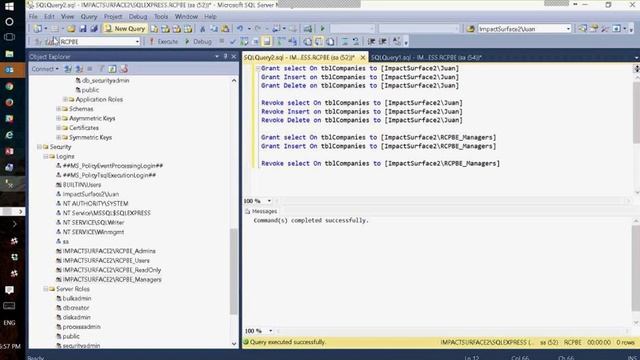Image resolution: width=640 pixels, height=360 pixels.
Task: Expand the Asymmetric Keys folder
Action: pyautogui.click(x=58, y=118)
